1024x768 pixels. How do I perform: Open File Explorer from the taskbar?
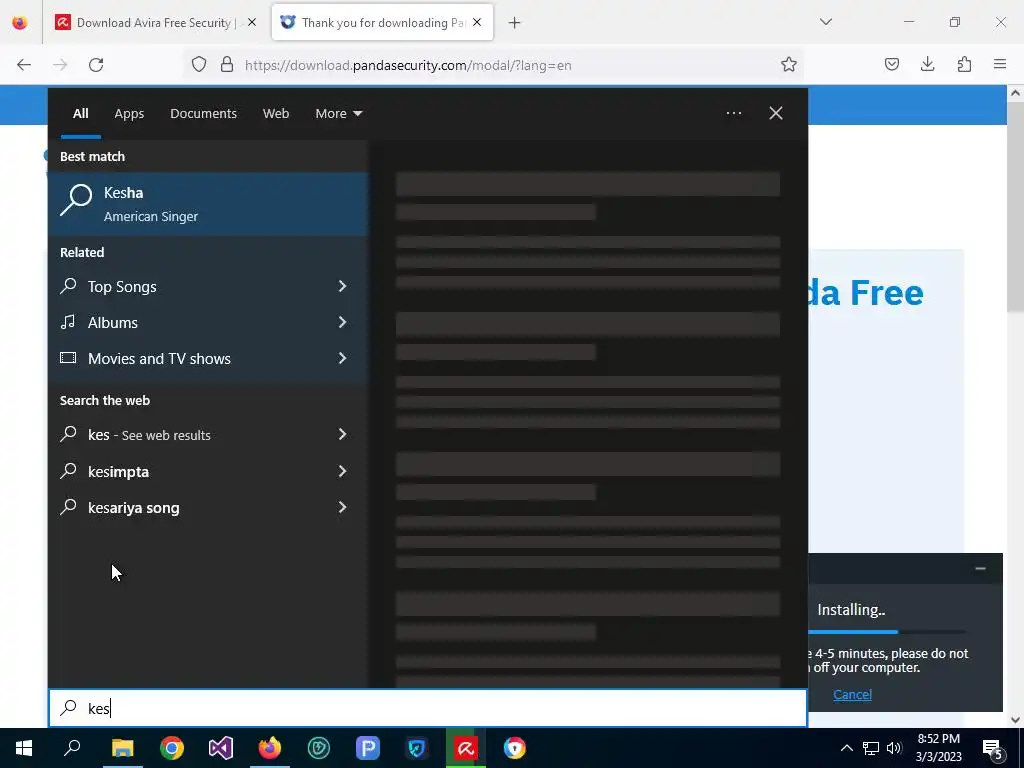(122, 748)
